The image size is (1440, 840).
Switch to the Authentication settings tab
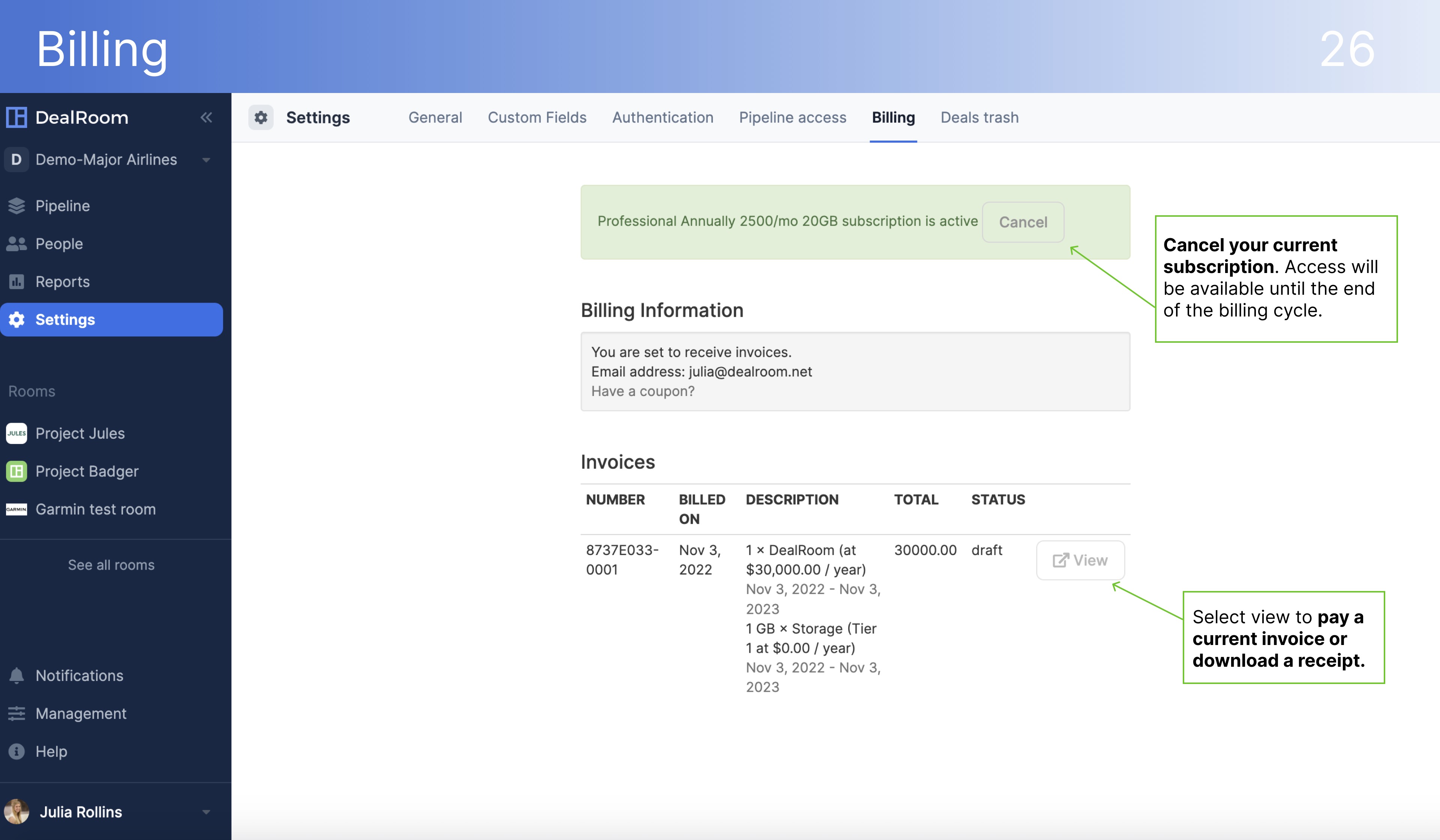coord(663,117)
